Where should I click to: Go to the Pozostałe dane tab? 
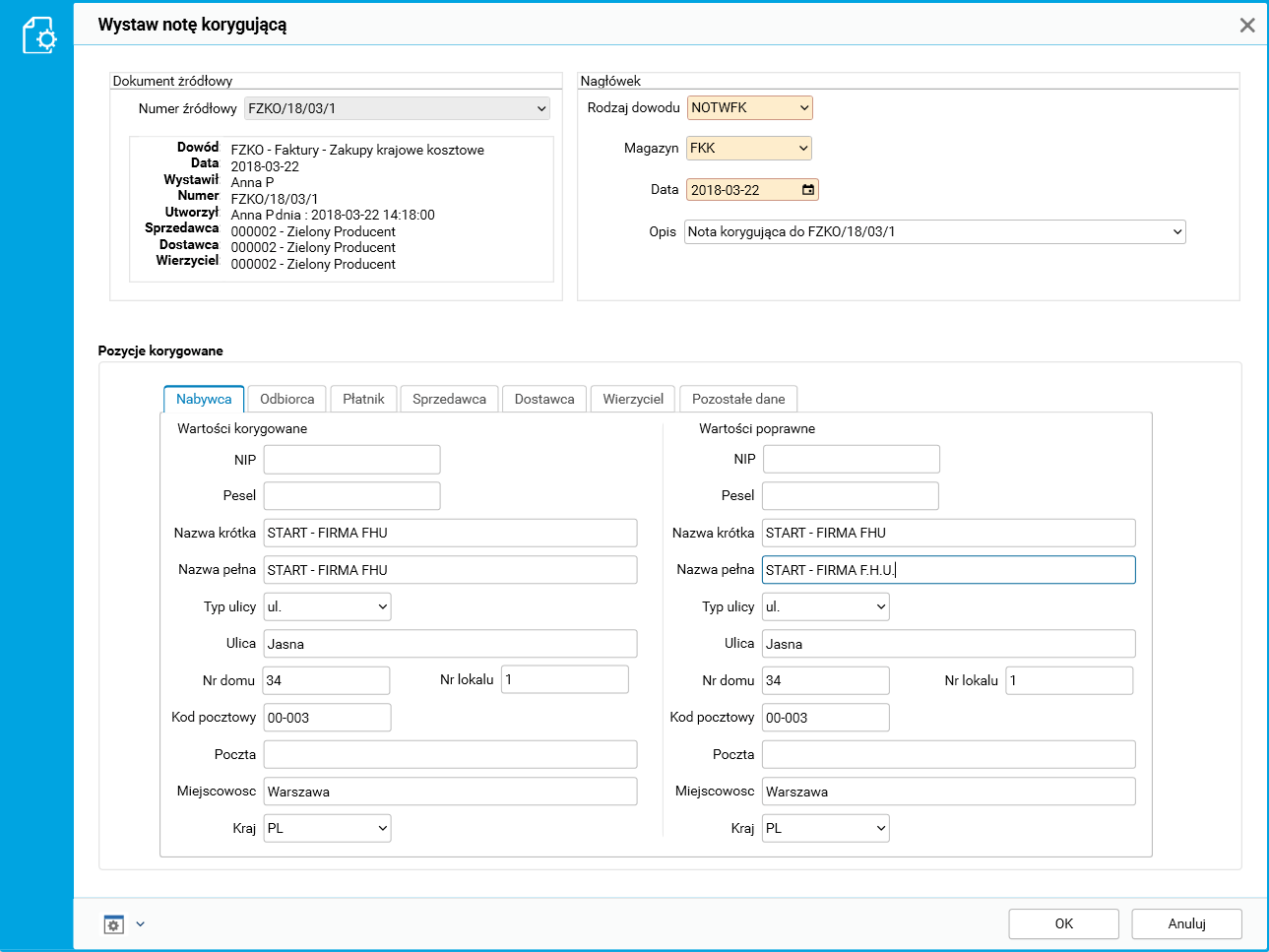point(738,399)
